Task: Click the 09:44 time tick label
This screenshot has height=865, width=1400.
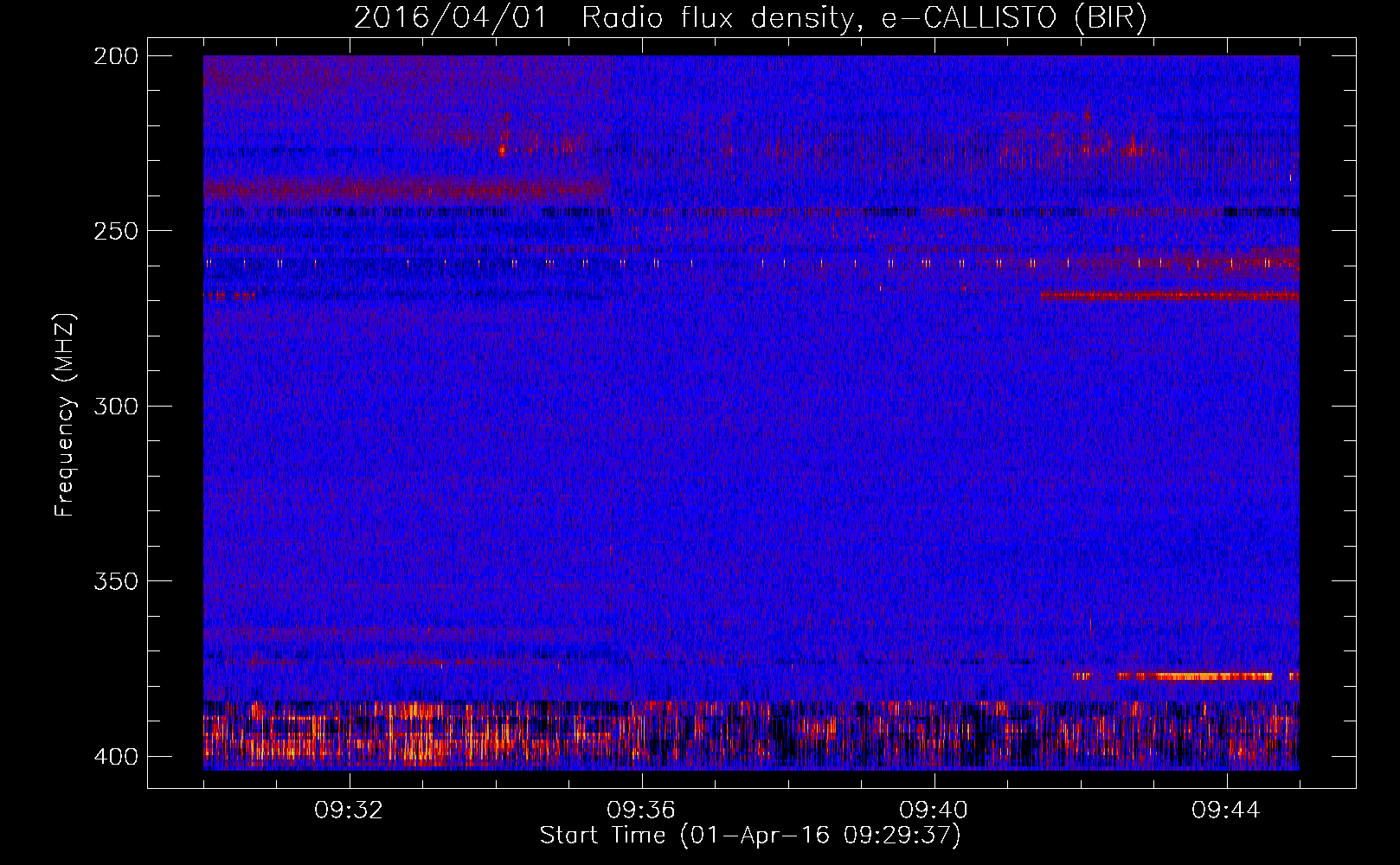Action: click(1226, 811)
